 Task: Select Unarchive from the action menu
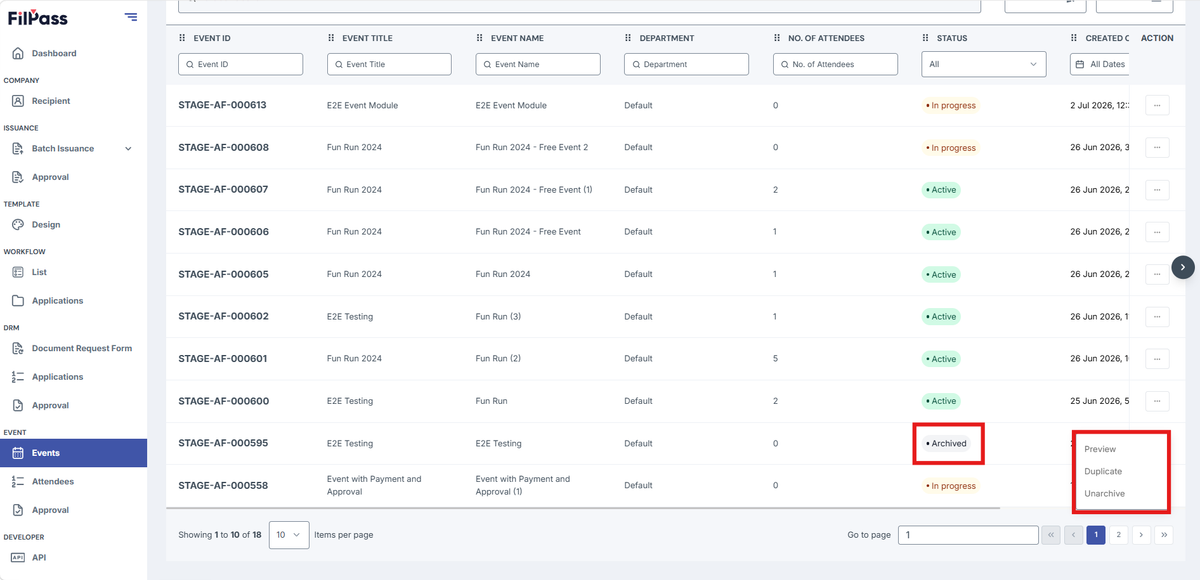(1104, 494)
